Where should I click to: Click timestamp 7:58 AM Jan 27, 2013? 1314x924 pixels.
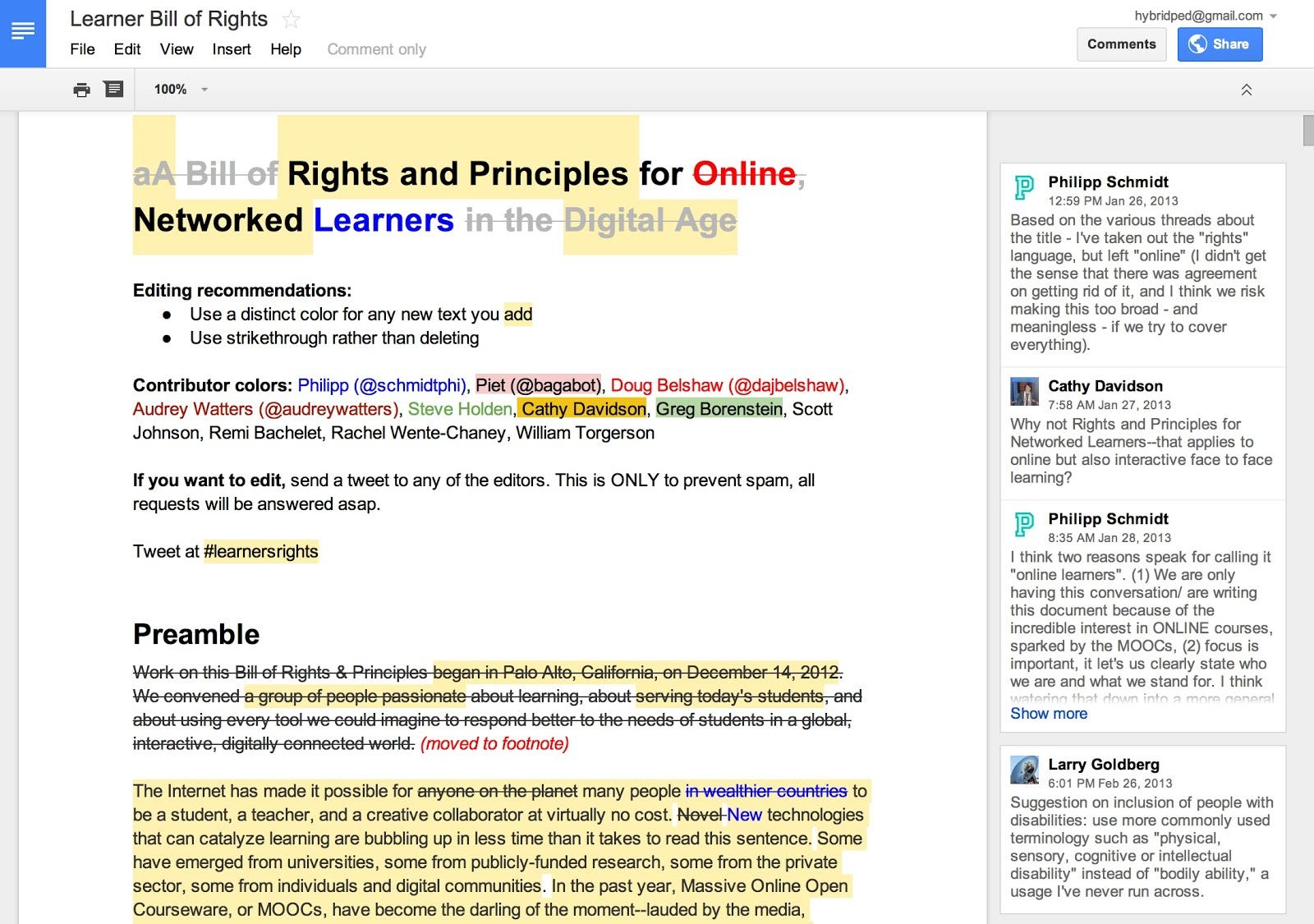(1110, 405)
